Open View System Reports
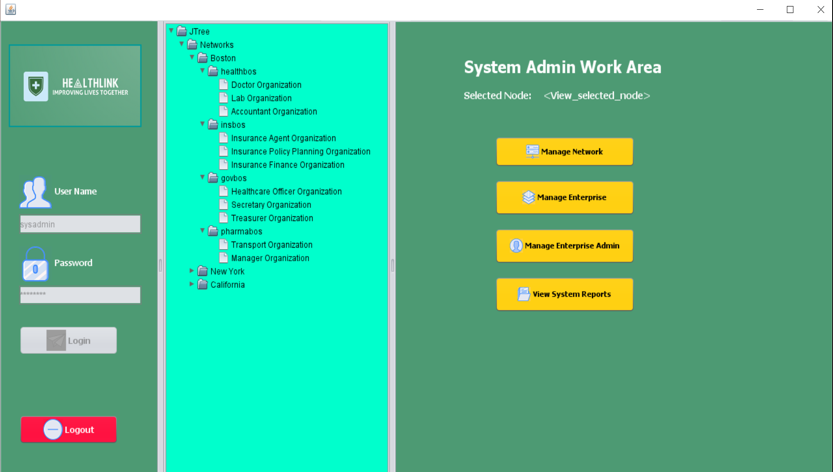The width and height of the screenshot is (833, 472). click(564, 294)
